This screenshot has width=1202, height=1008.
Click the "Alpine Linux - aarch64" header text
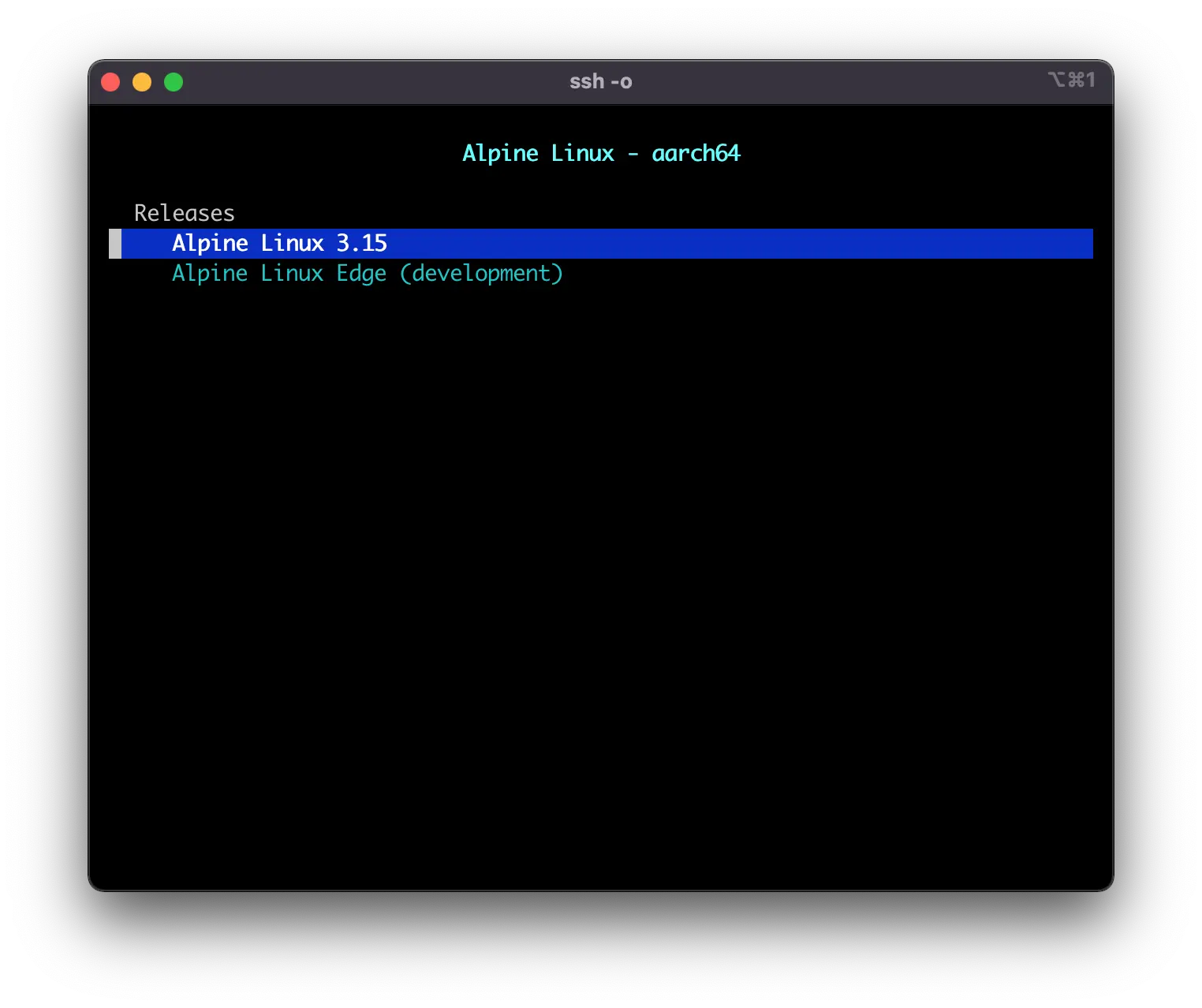pyautogui.click(x=600, y=153)
